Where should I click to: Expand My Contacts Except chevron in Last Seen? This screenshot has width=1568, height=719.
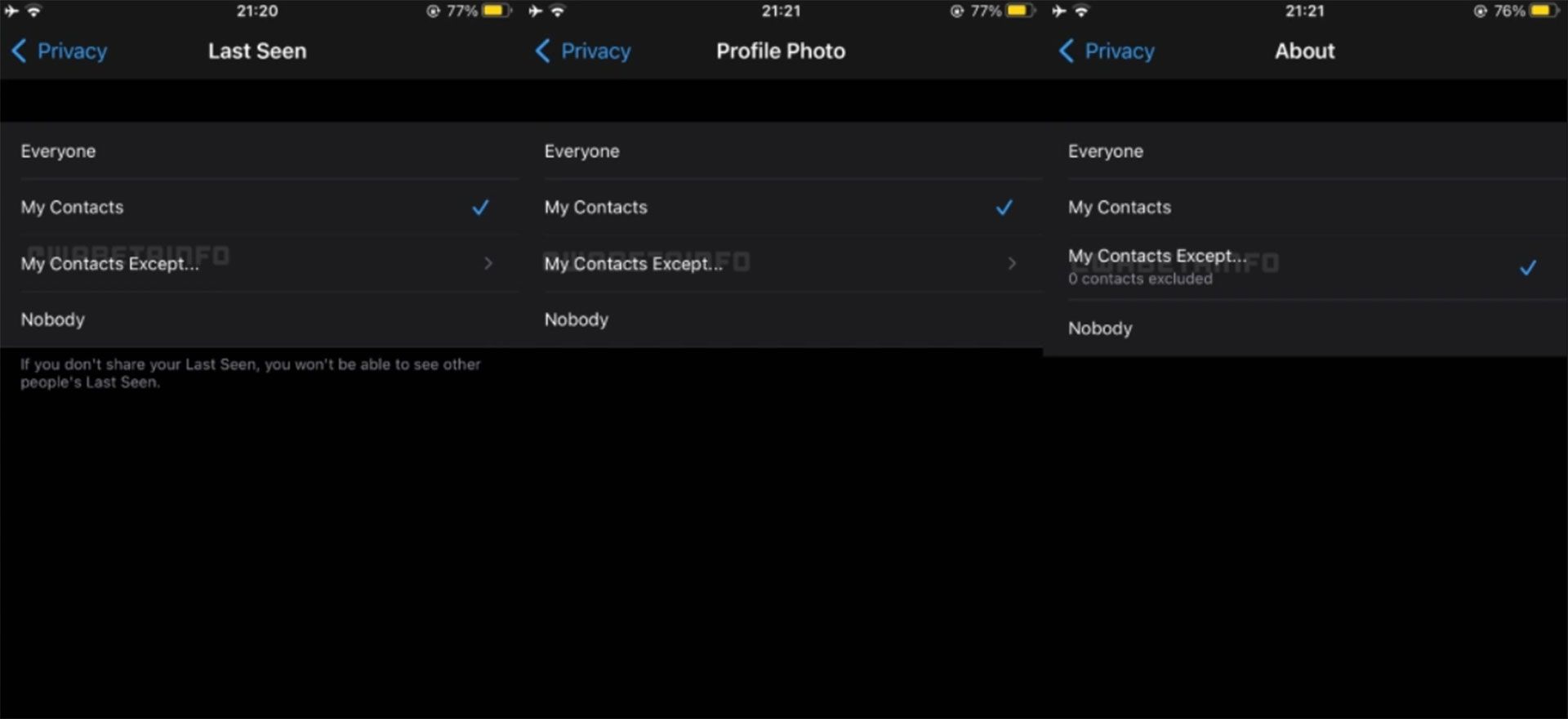click(x=488, y=263)
